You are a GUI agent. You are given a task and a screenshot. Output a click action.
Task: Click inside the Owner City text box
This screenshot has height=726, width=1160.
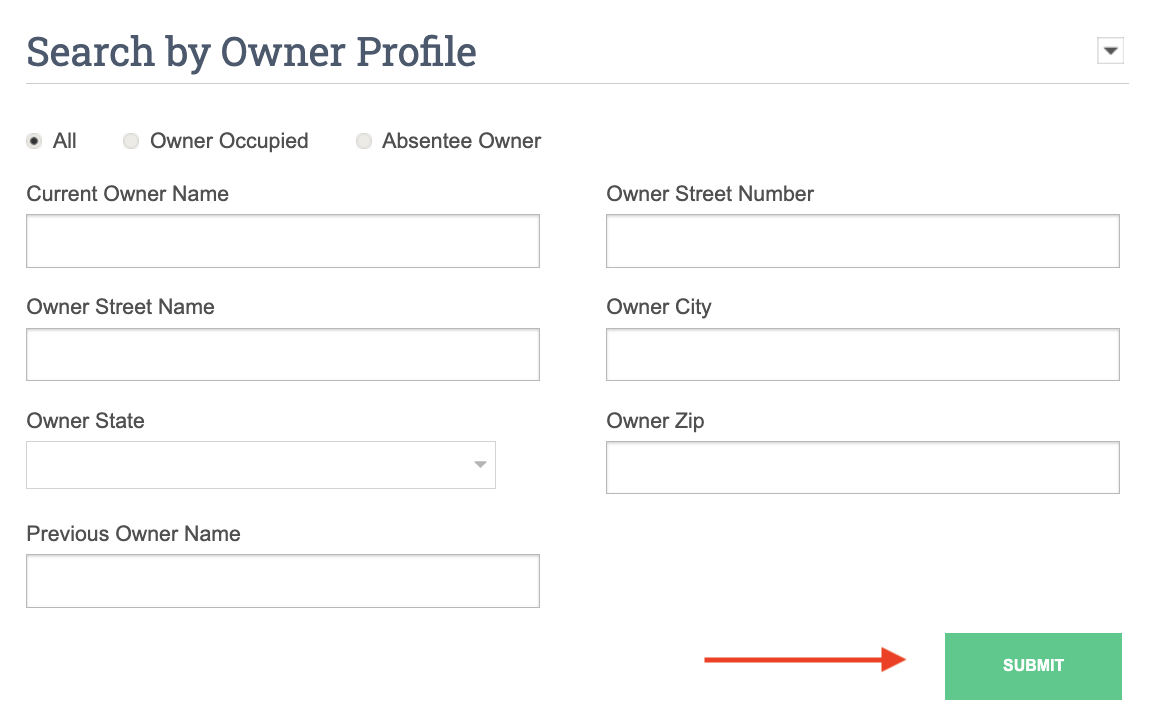coord(862,354)
